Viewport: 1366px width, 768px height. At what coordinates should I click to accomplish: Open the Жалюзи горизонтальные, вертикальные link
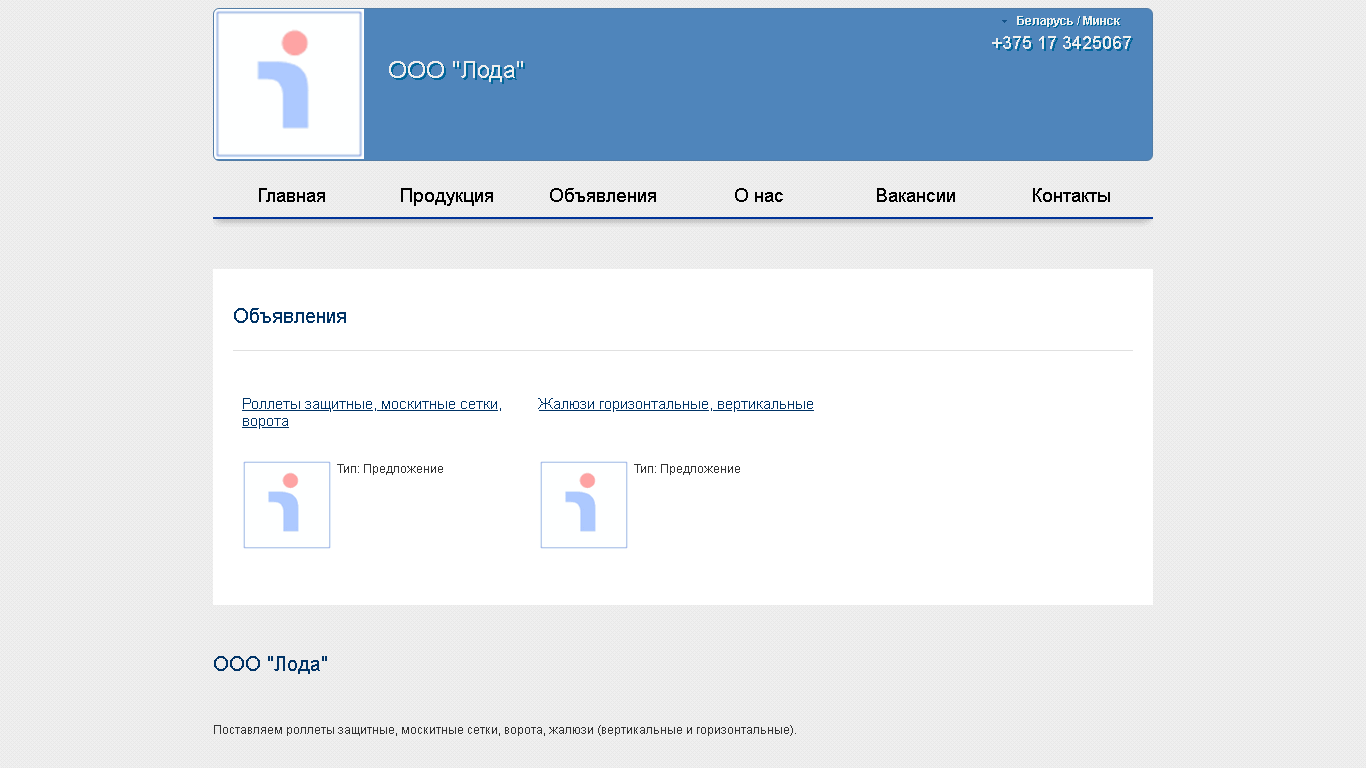click(676, 404)
